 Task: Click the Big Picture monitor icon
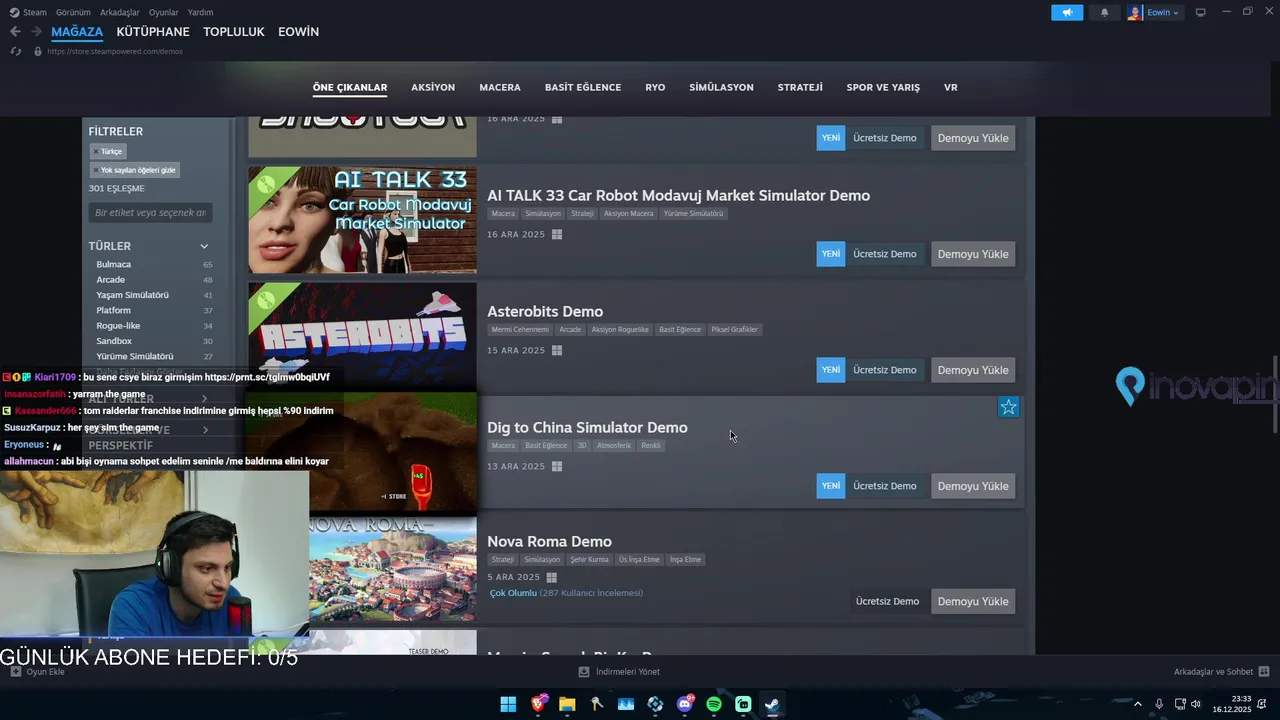point(1201,12)
